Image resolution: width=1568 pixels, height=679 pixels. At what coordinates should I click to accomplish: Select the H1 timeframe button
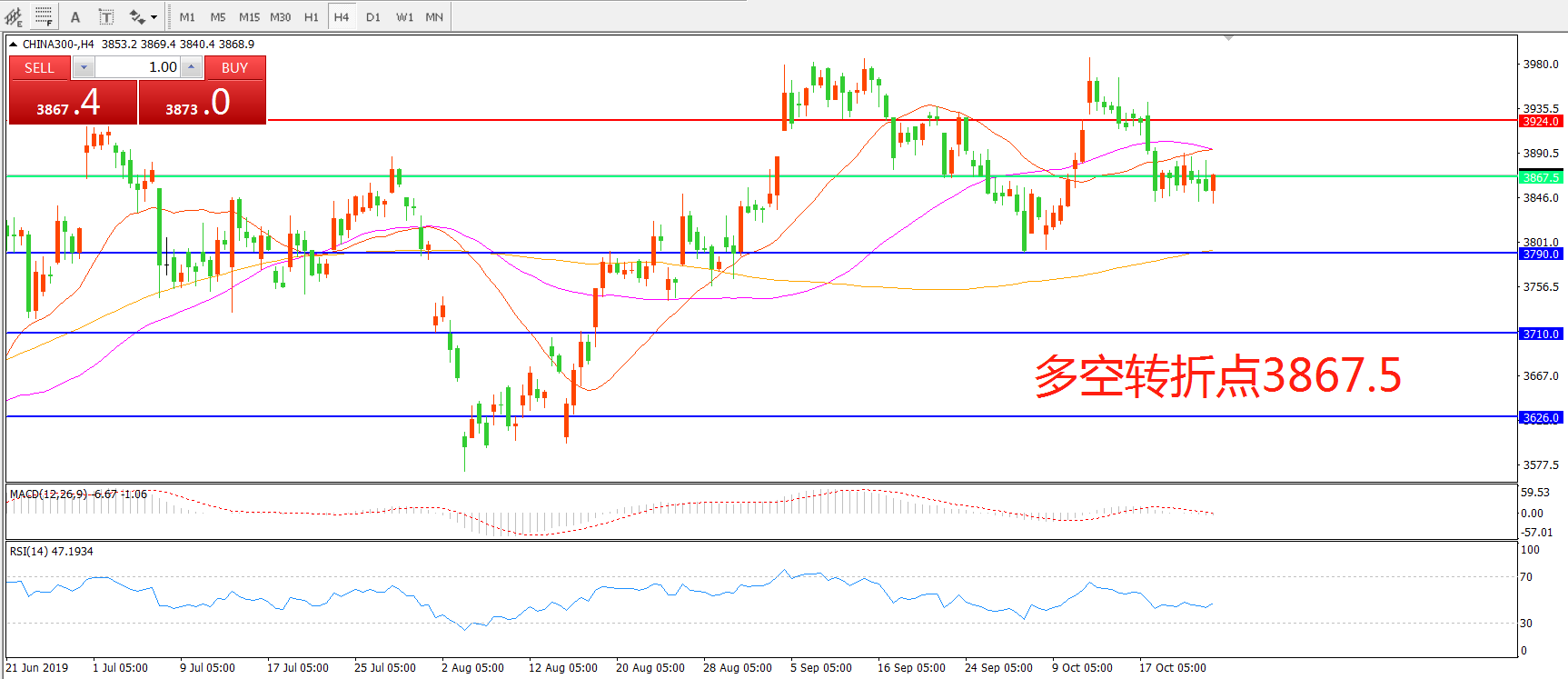click(x=311, y=16)
